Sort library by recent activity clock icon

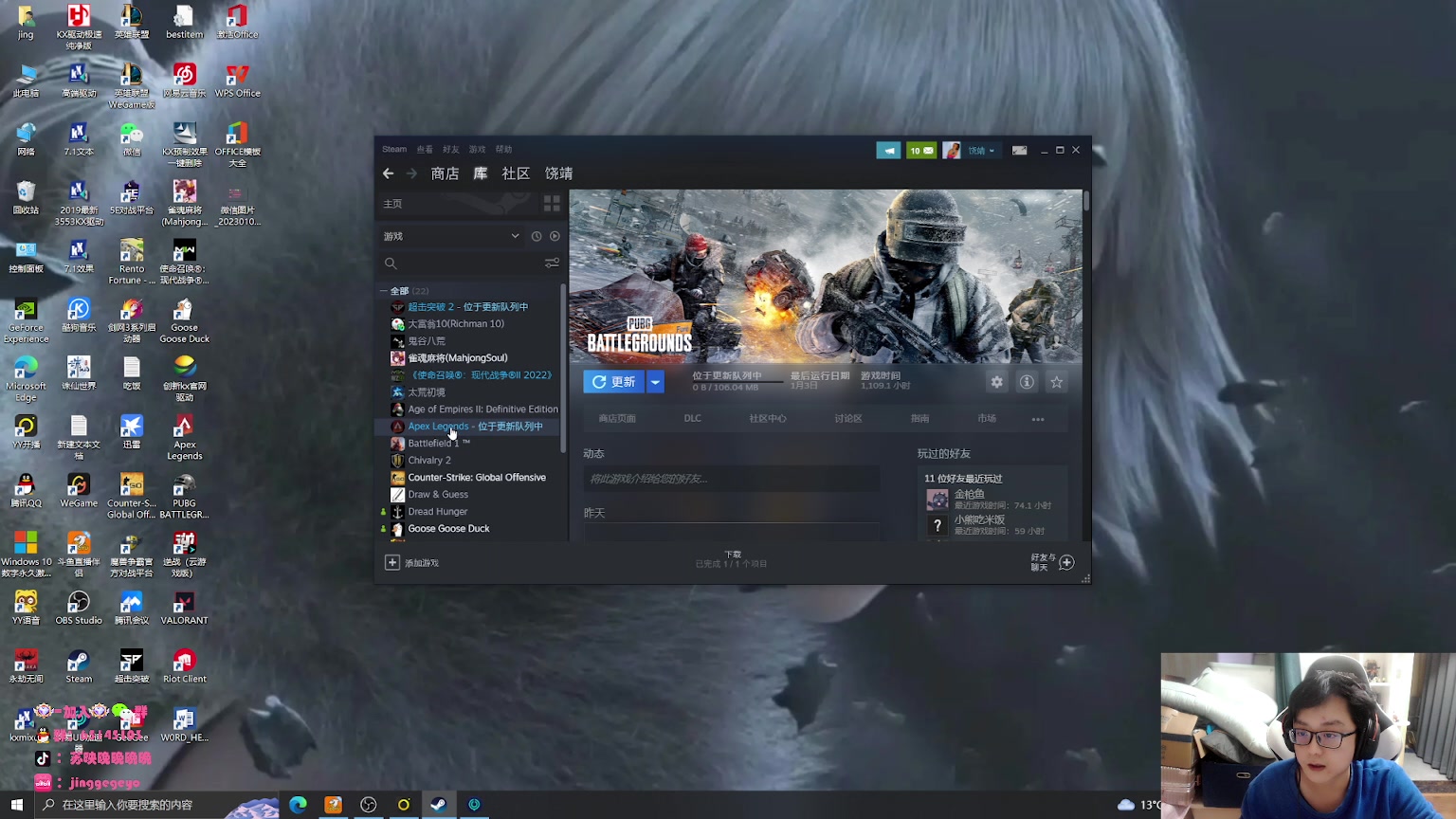537,236
